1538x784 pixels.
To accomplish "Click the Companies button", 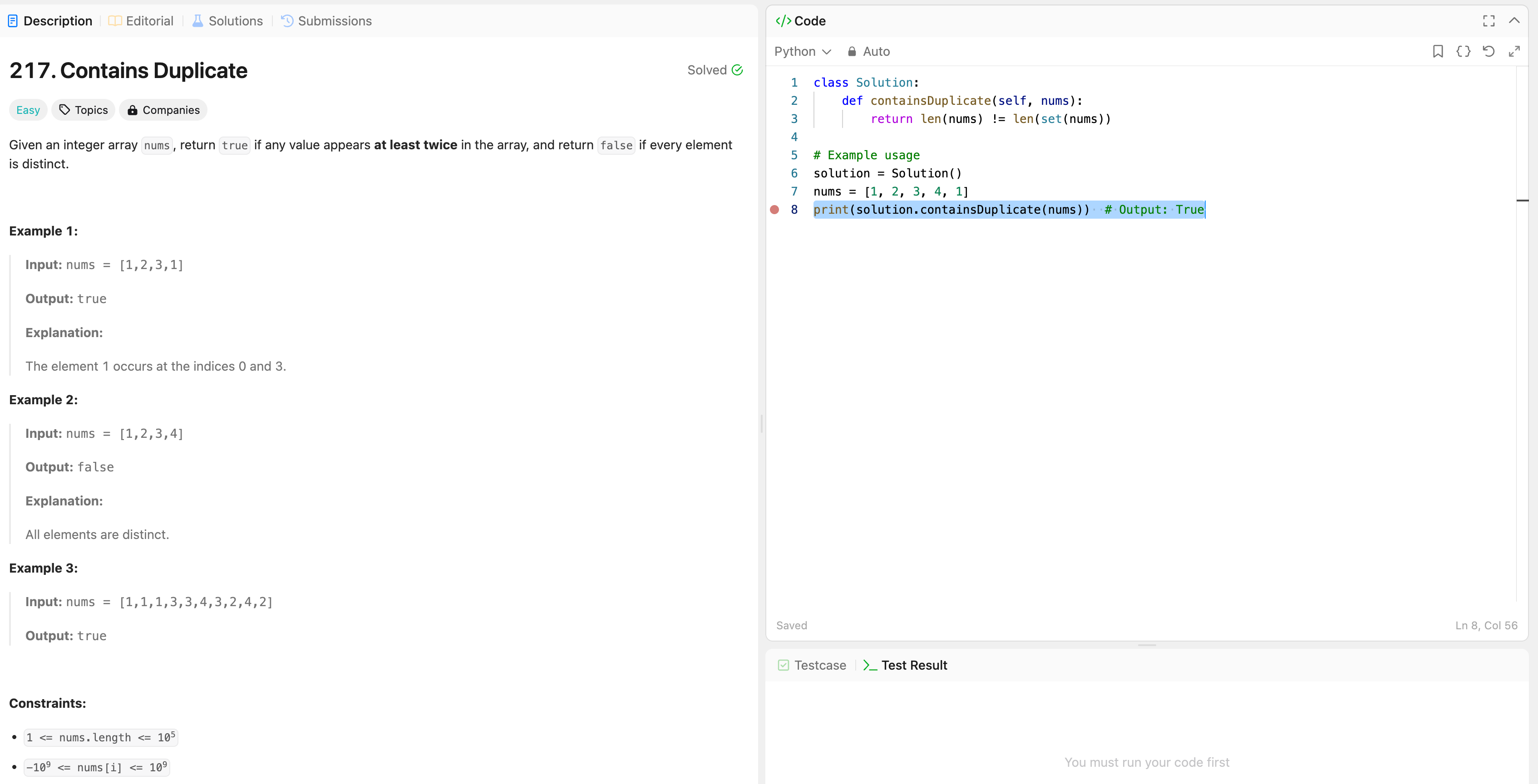I will 163,110.
